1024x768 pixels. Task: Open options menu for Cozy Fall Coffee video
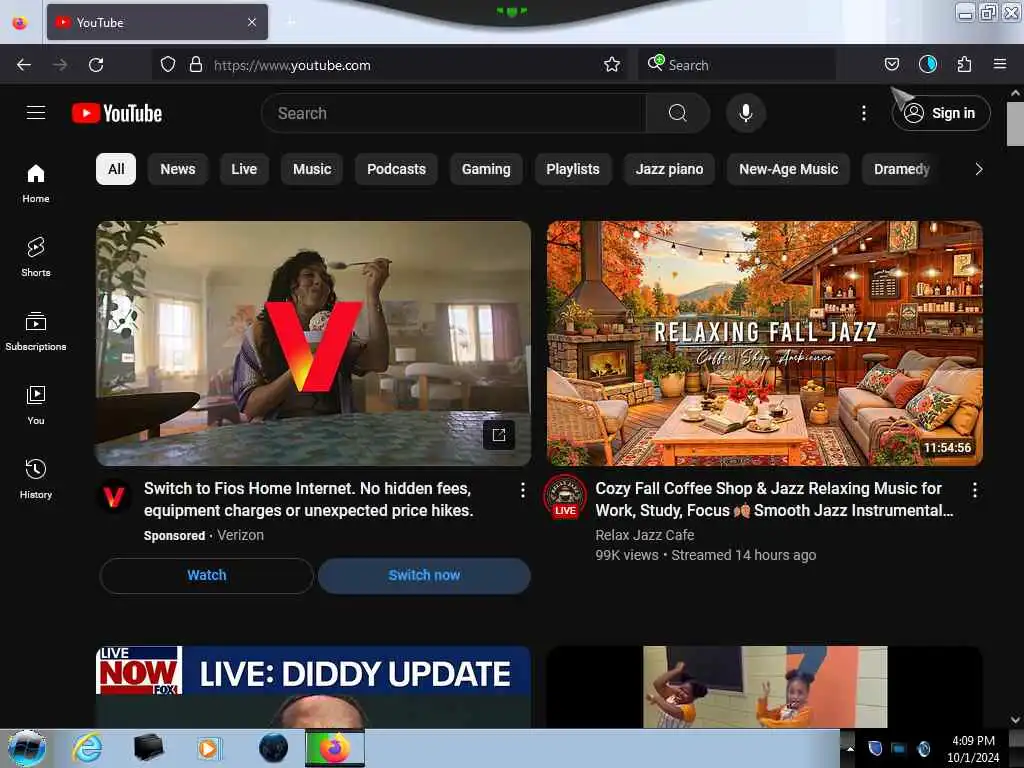point(974,490)
